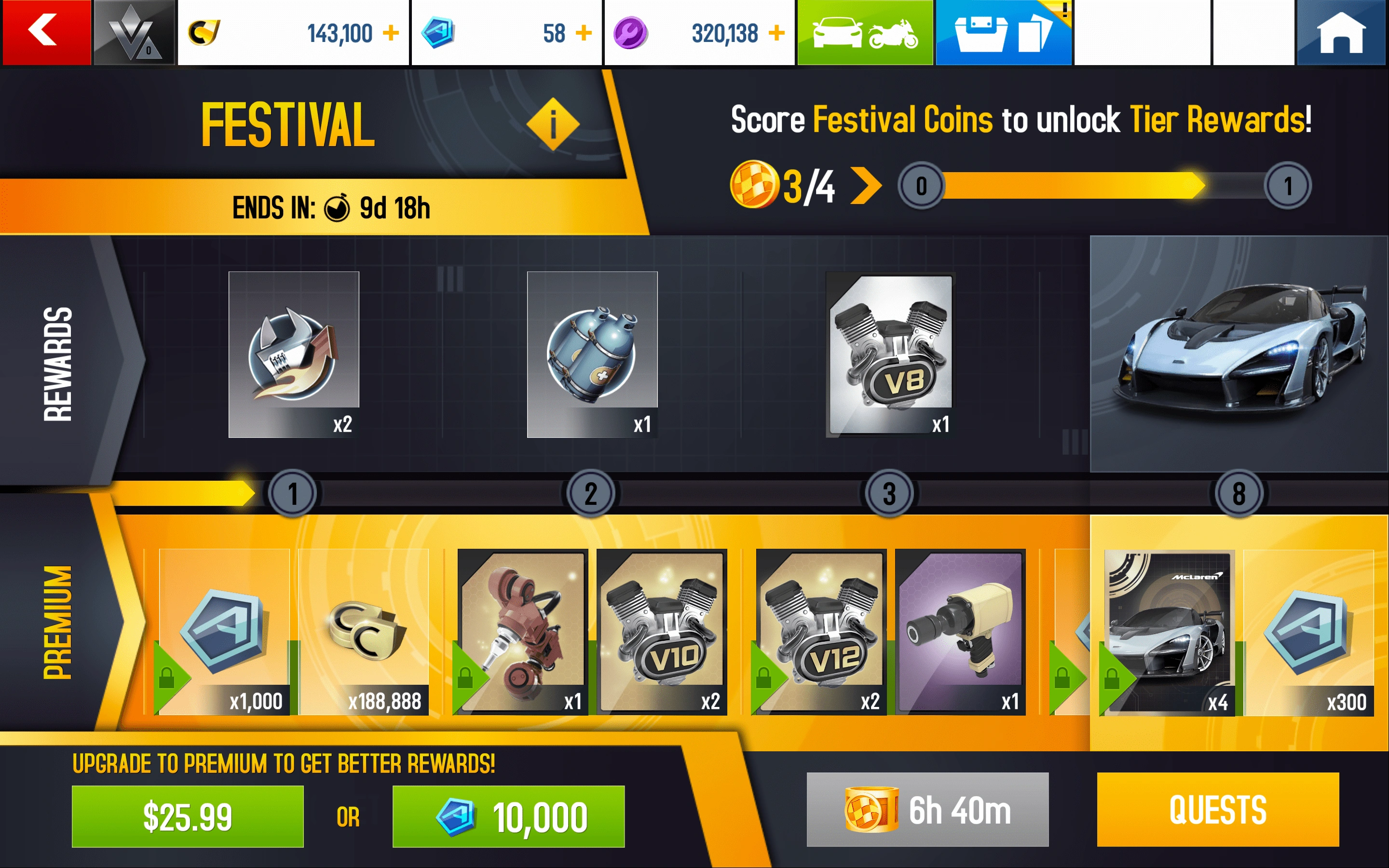Open the club rank emblem icon
Viewport: 1389px width, 868px height.
[x=134, y=32]
